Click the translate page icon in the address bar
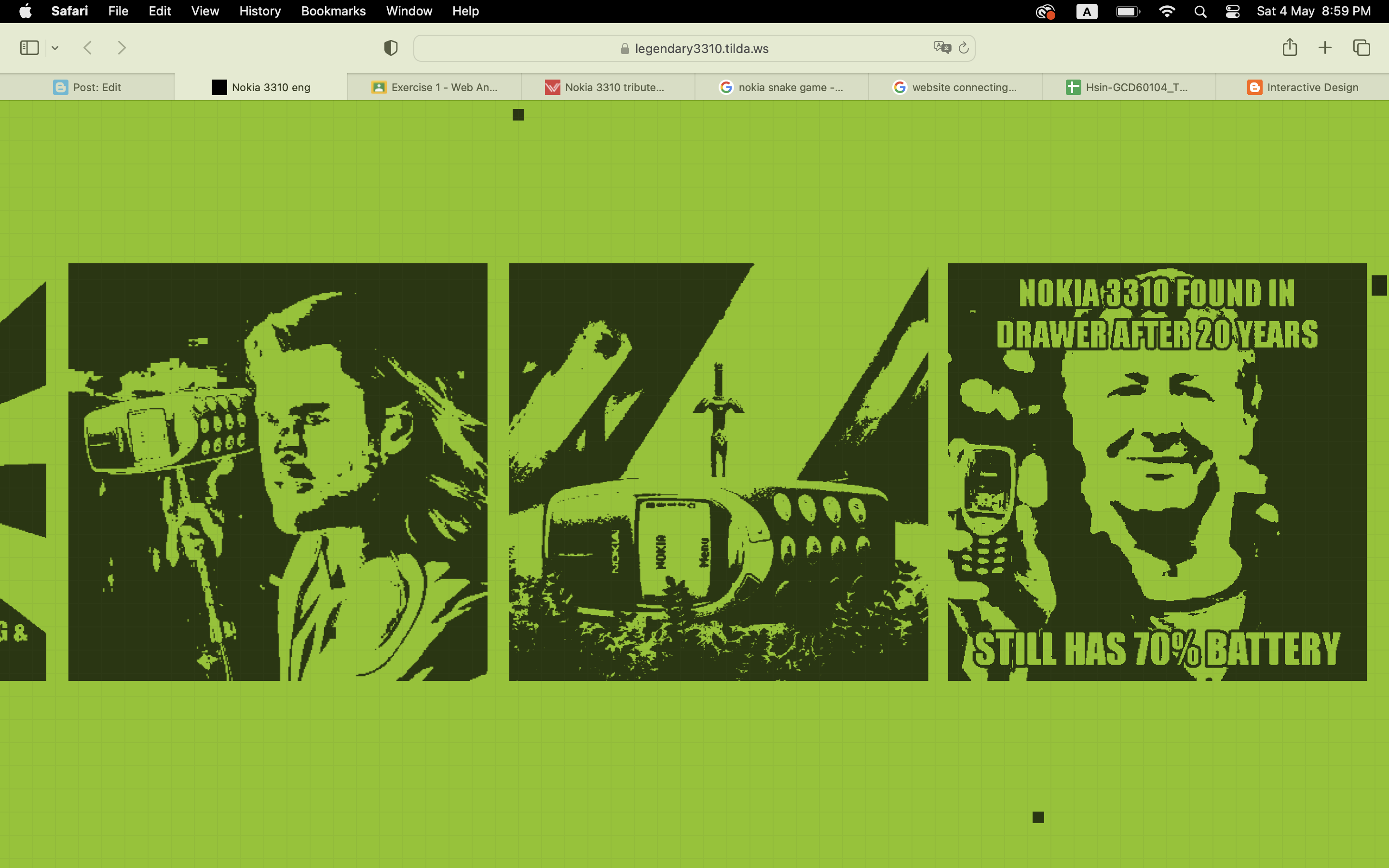Screen dimensions: 1389x868 coord(941,48)
